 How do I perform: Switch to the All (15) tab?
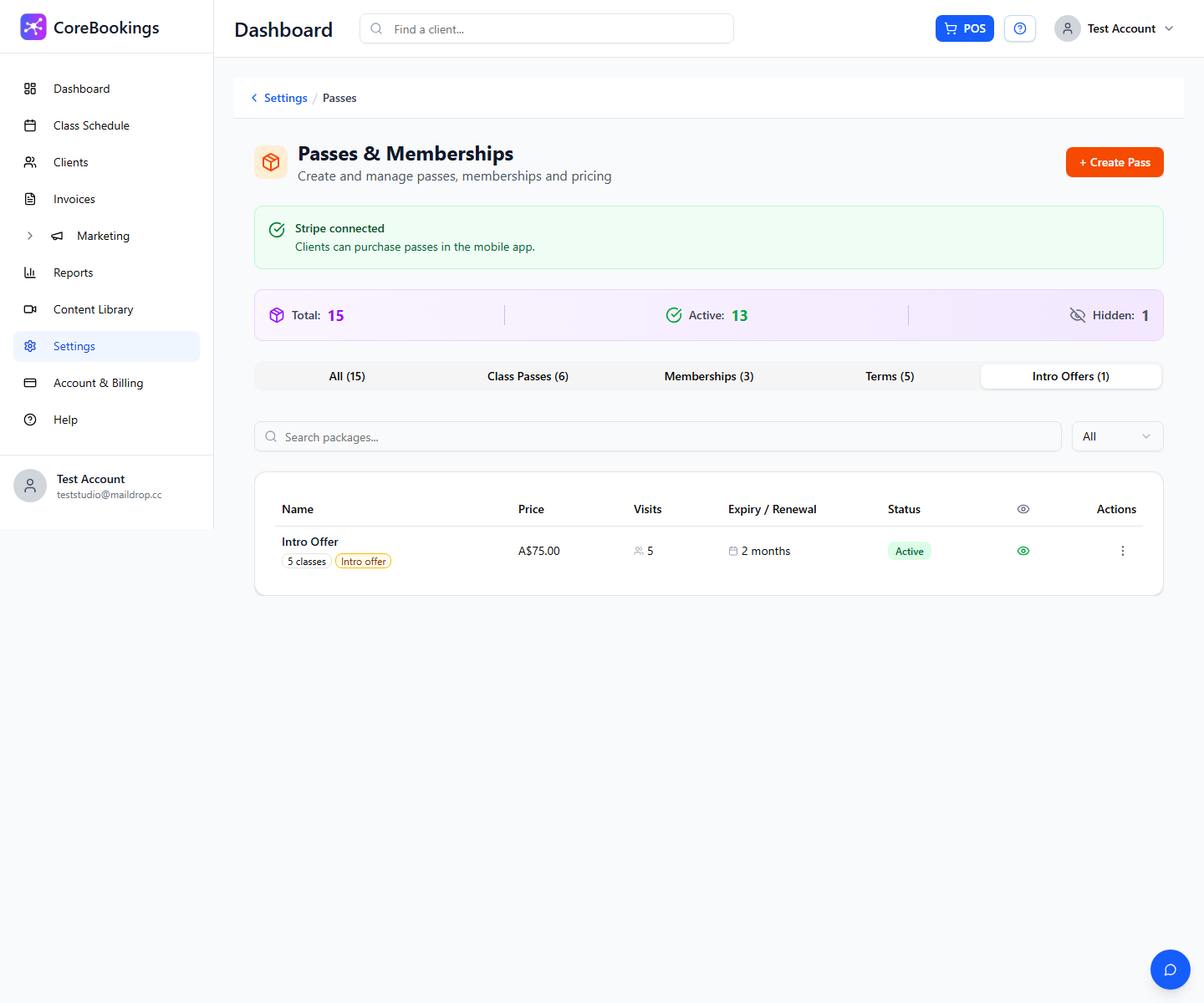coord(347,376)
